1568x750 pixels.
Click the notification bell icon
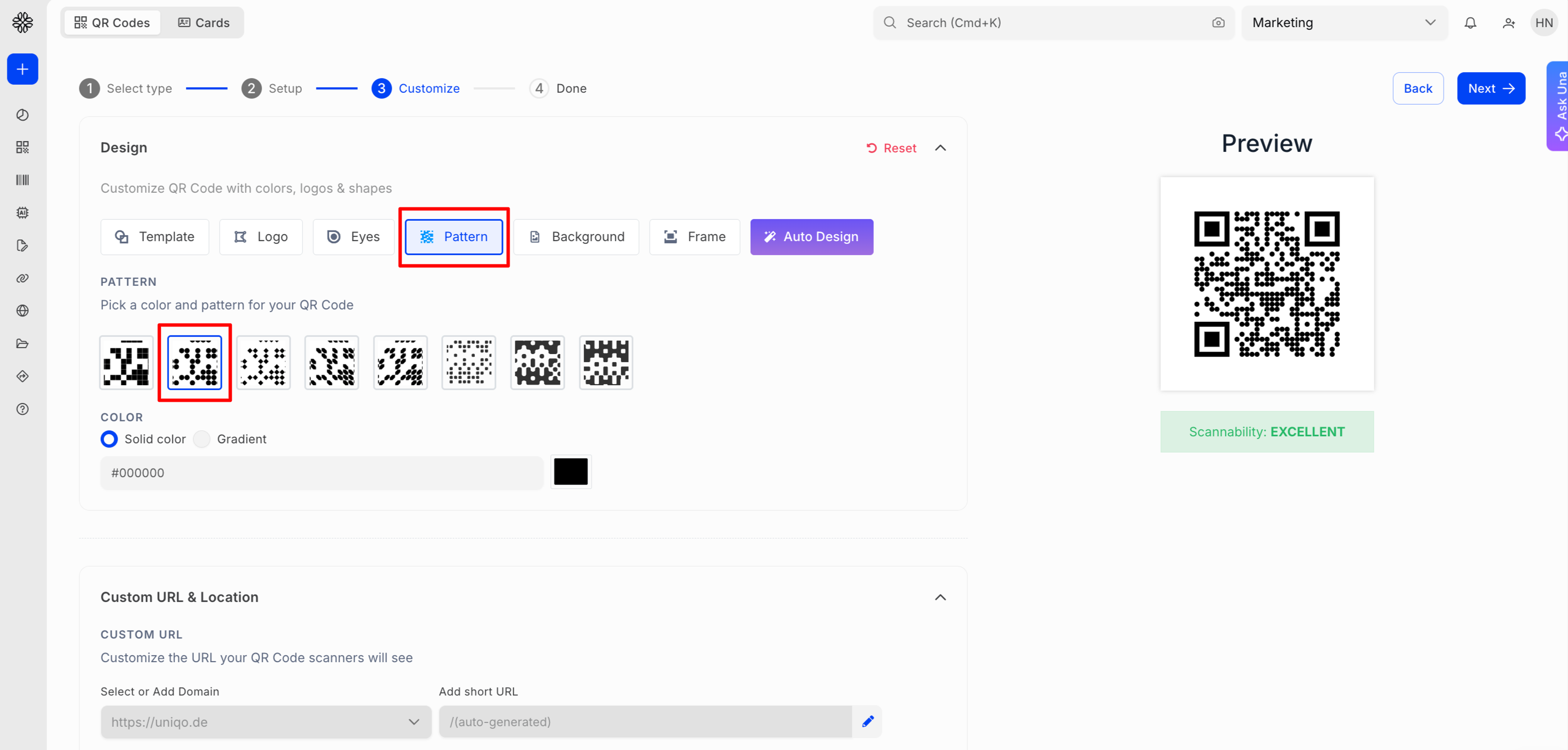(1470, 22)
